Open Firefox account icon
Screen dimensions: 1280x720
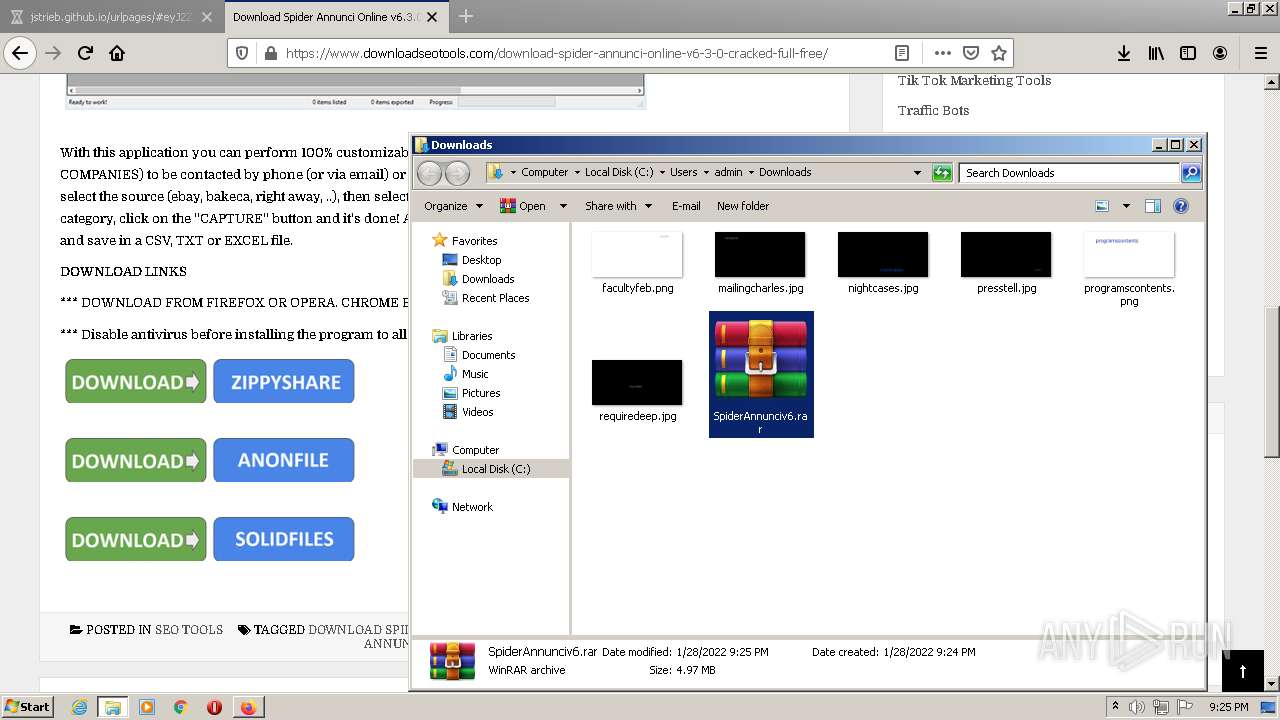pyautogui.click(x=1220, y=53)
